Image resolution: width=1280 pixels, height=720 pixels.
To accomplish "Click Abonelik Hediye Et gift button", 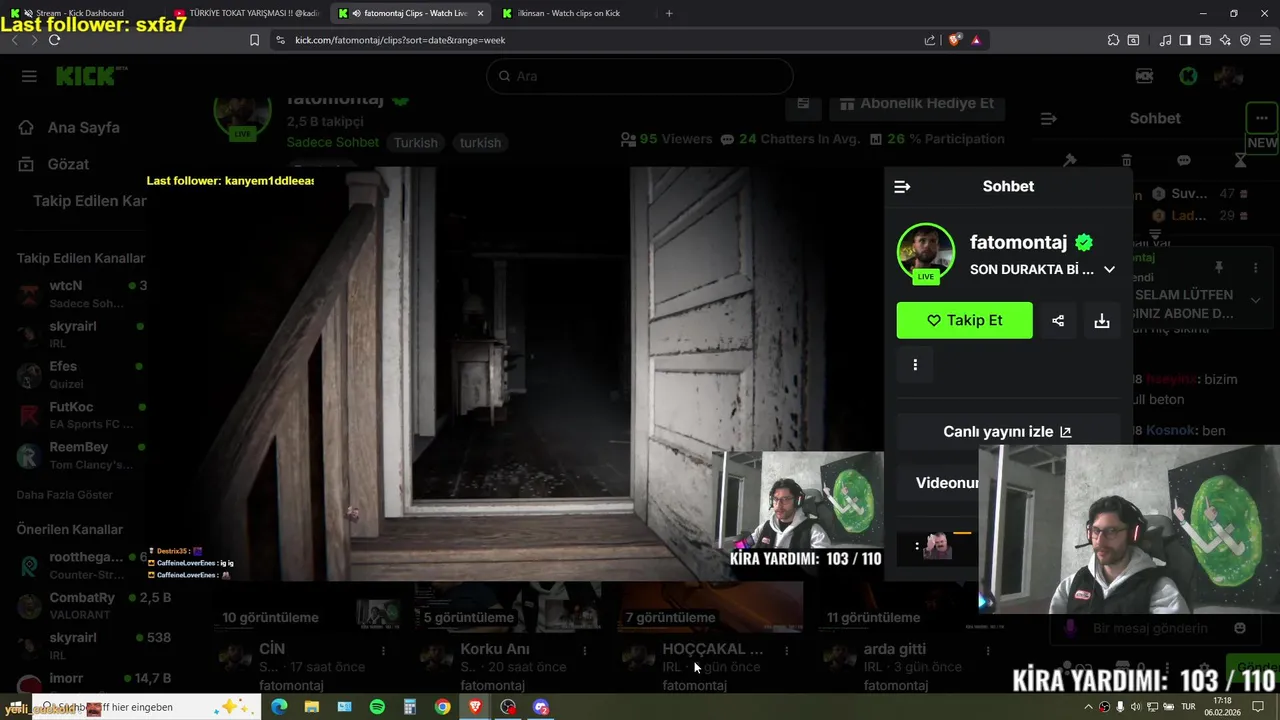I will [917, 104].
